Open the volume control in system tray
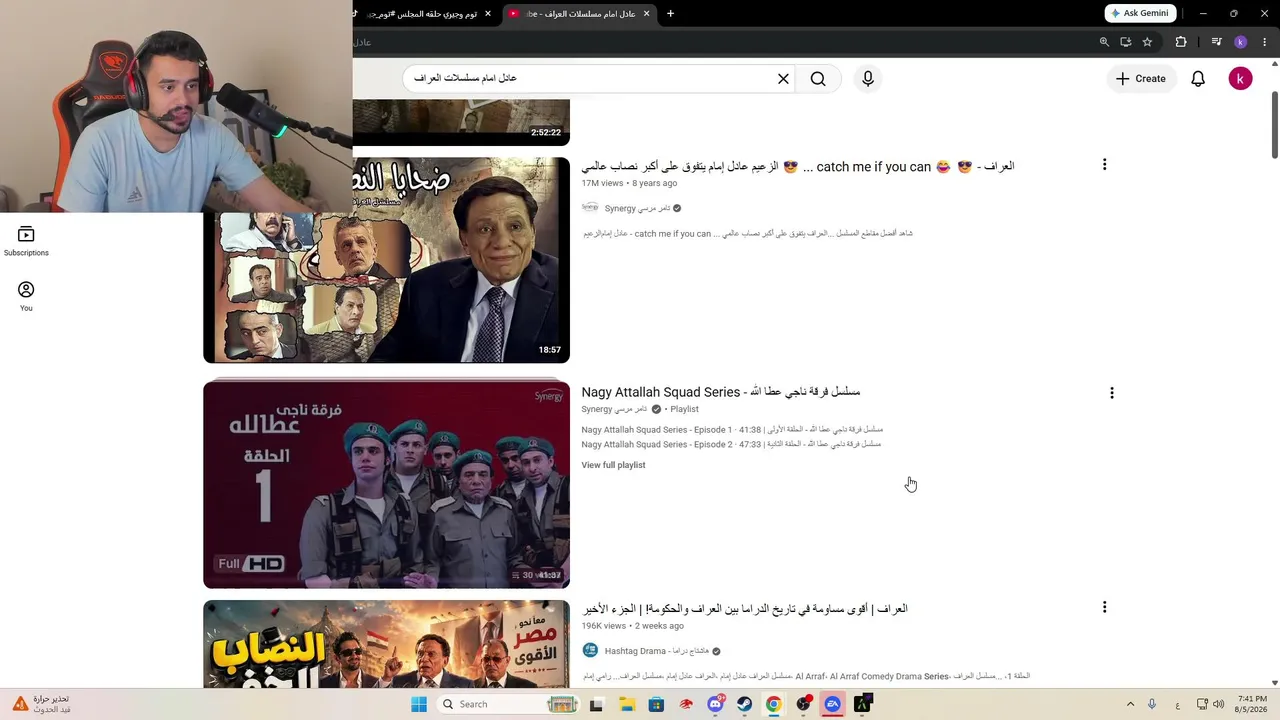The width and height of the screenshot is (1280, 720). (x=1218, y=704)
